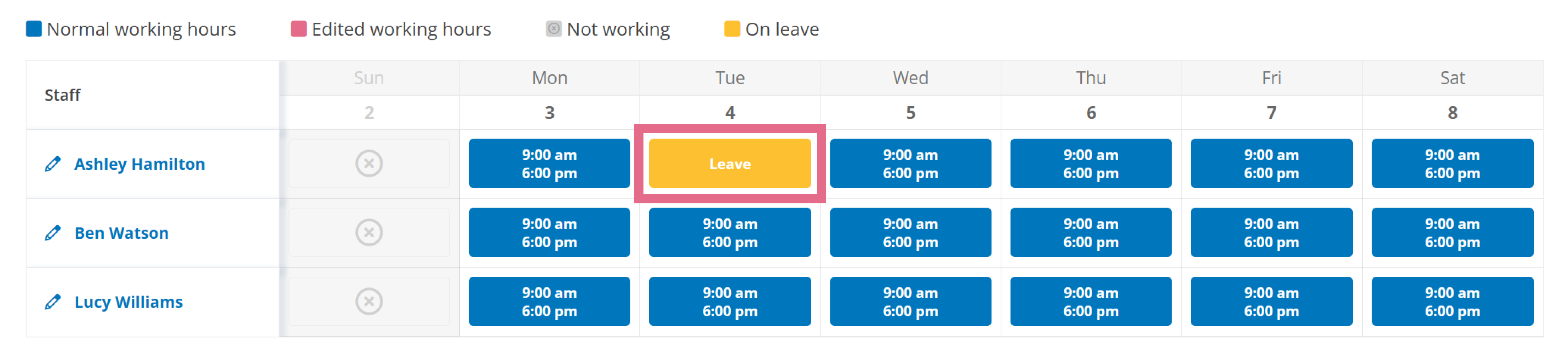The height and width of the screenshot is (361, 1568).
Task: Click the pencil edit icon beside Lucy Williams
Action: click(x=53, y=302)
